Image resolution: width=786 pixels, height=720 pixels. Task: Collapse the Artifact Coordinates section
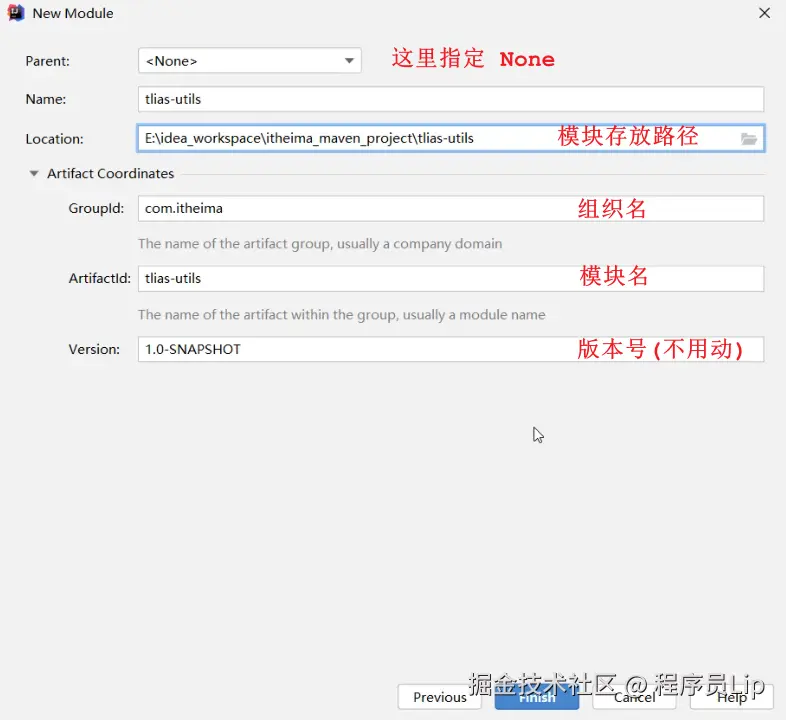click(34, 173)
